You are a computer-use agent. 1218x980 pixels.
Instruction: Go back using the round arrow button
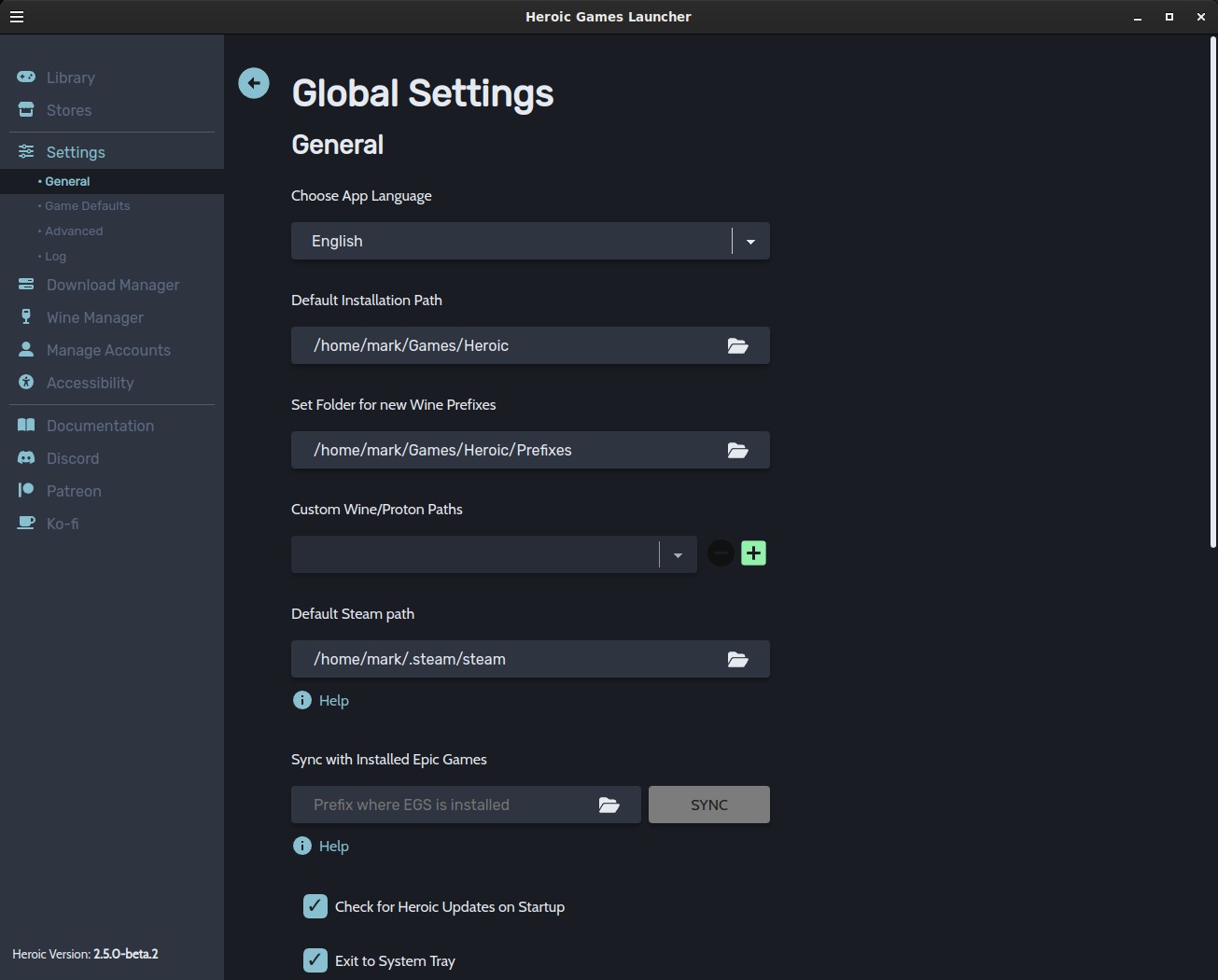coord(254,83)
